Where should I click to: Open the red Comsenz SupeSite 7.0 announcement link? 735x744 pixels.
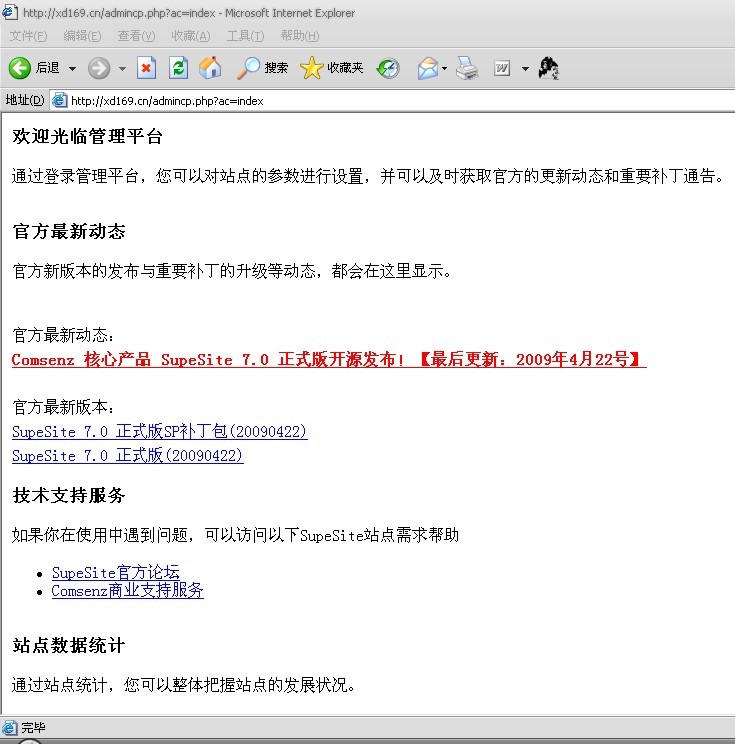pos(329,360)
